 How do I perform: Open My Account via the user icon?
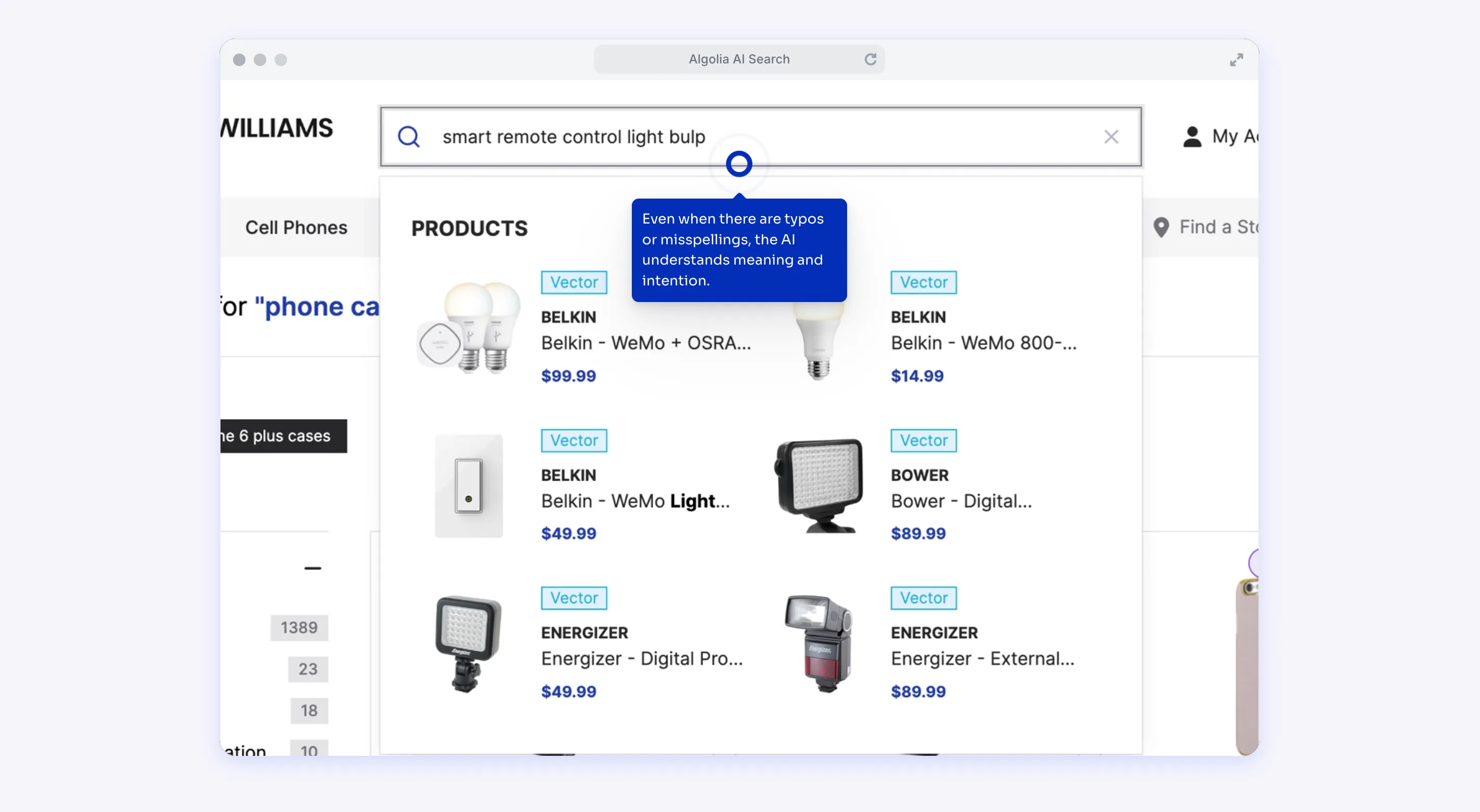pos(1192,137)
